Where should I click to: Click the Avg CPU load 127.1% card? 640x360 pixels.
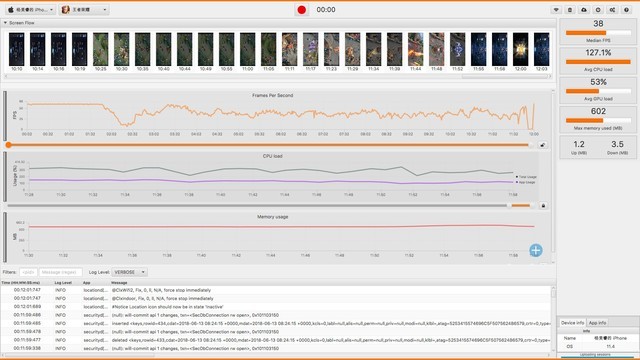pos(598,60)
